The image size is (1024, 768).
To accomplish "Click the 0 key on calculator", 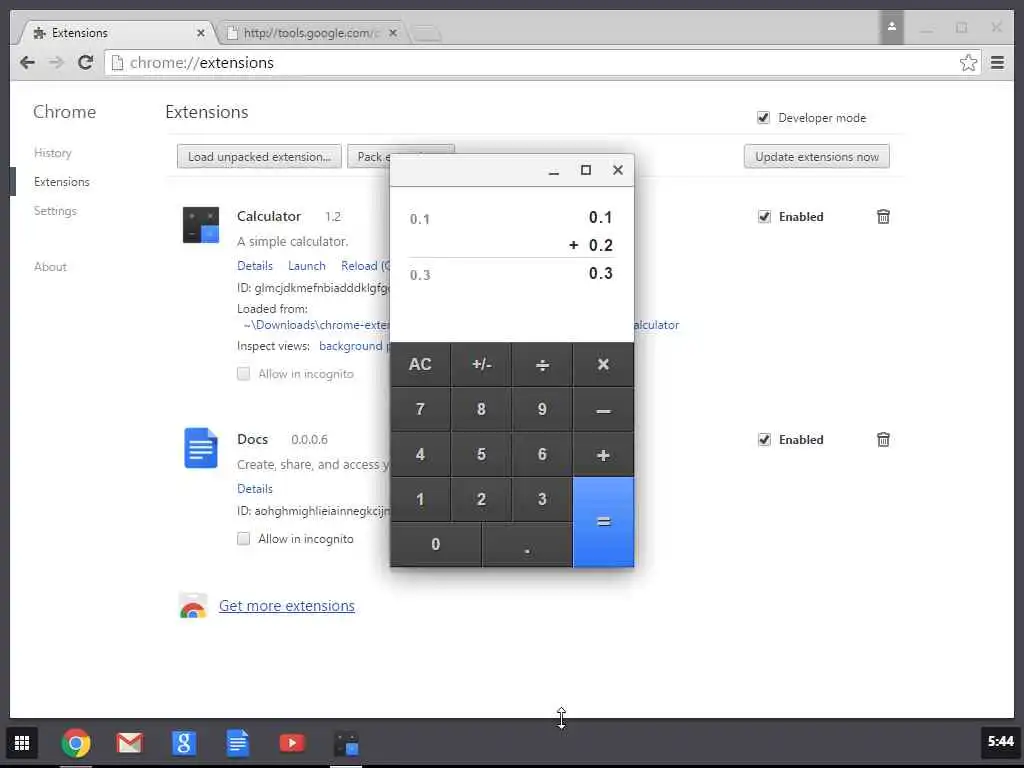I will tap(436, 545).
